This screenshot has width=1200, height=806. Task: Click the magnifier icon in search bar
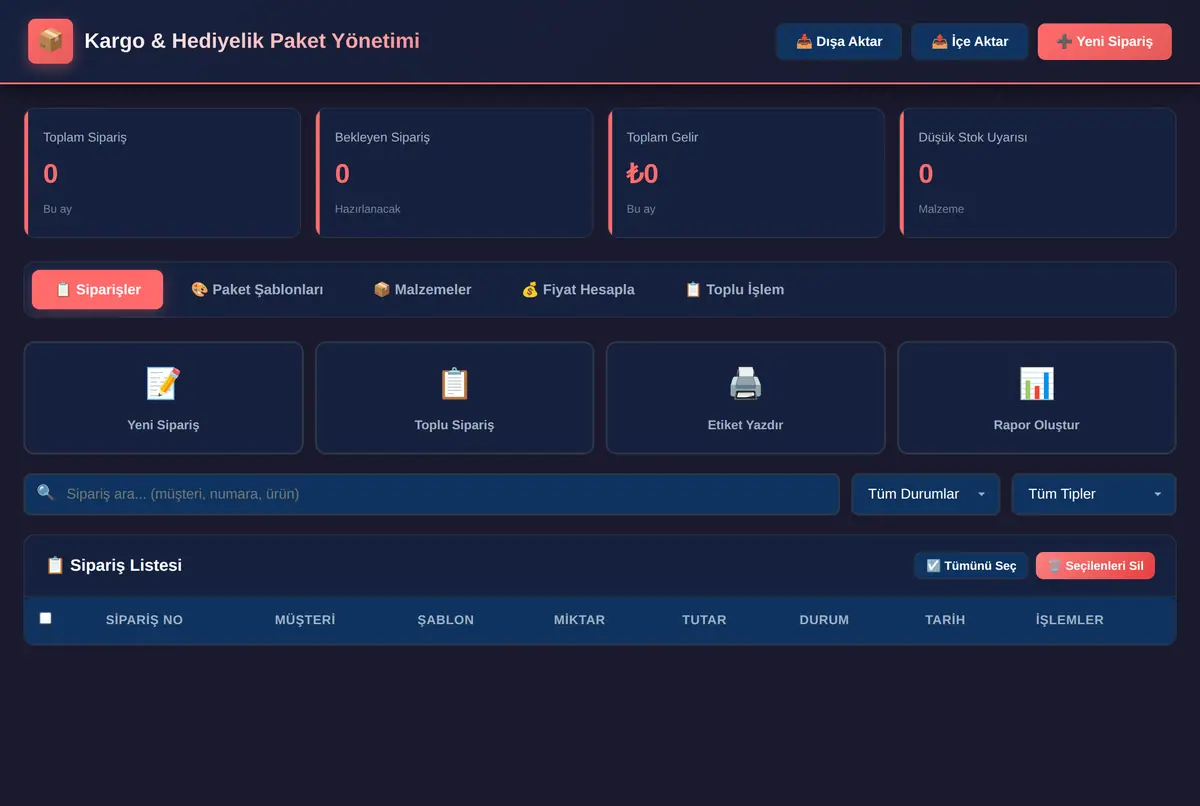(x=45, y=493)
